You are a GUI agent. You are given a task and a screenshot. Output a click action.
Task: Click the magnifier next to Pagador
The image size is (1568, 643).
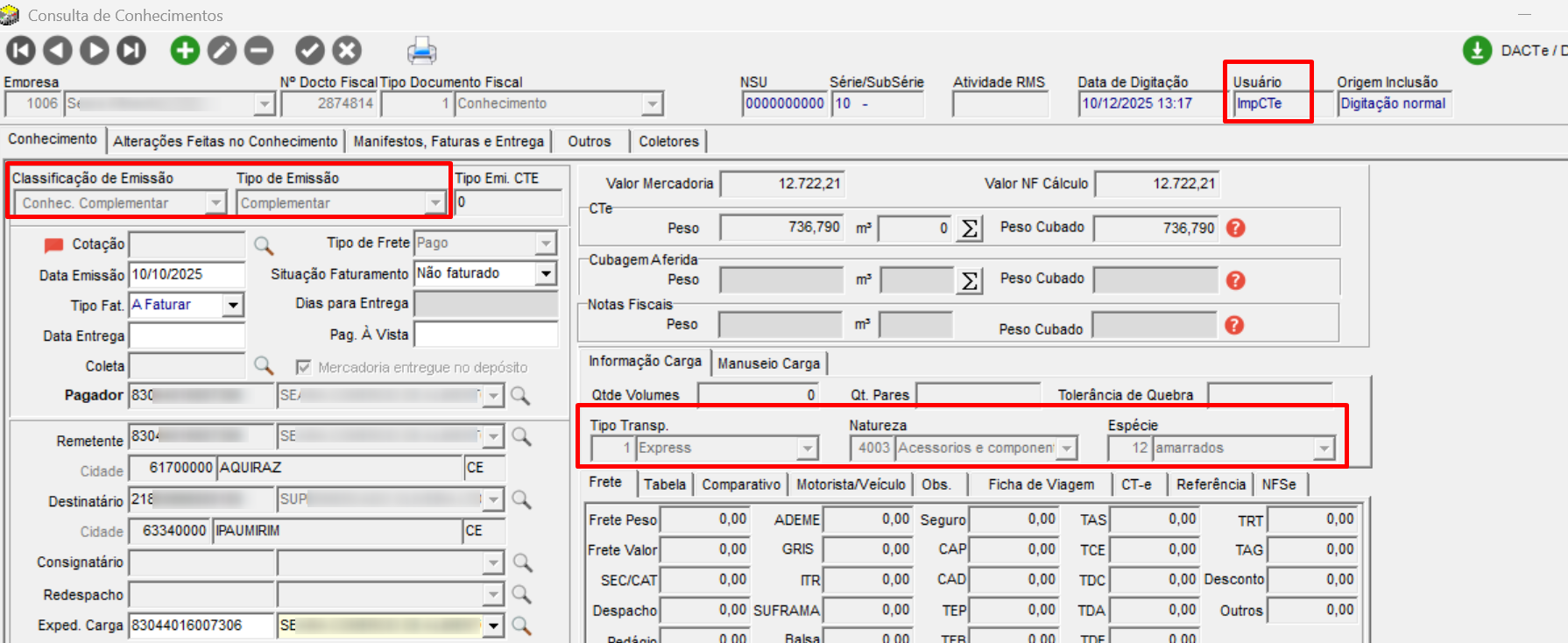pos(520,396)
